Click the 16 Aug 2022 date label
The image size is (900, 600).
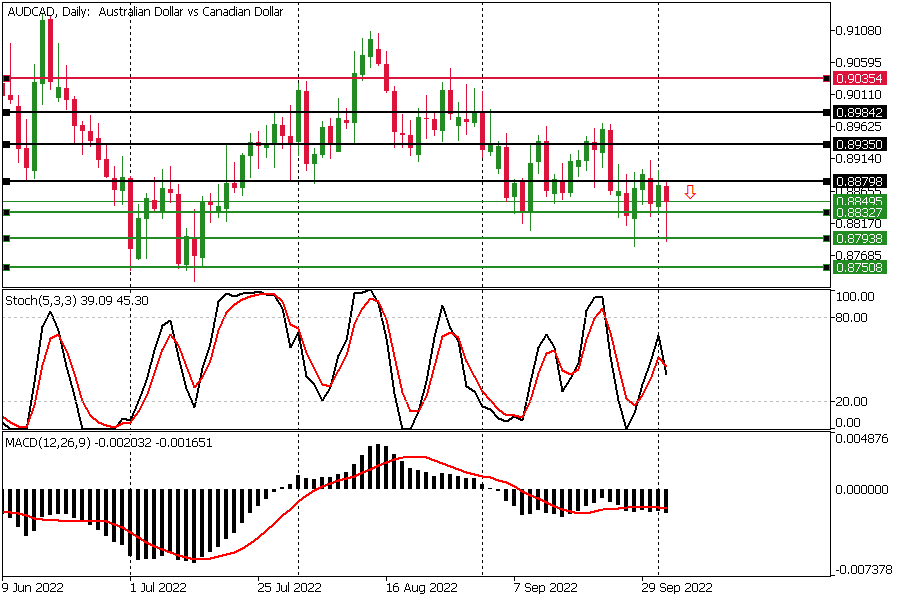pyautogui.click(x=422, y=588)
